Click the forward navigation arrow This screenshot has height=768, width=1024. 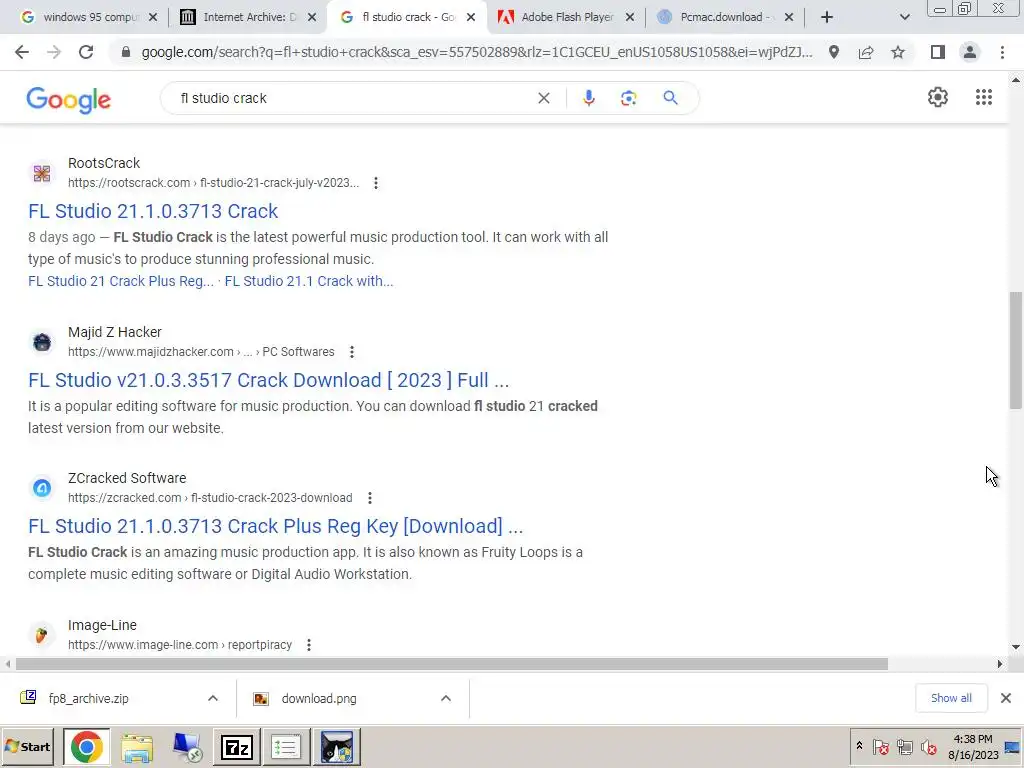(54, 52)
